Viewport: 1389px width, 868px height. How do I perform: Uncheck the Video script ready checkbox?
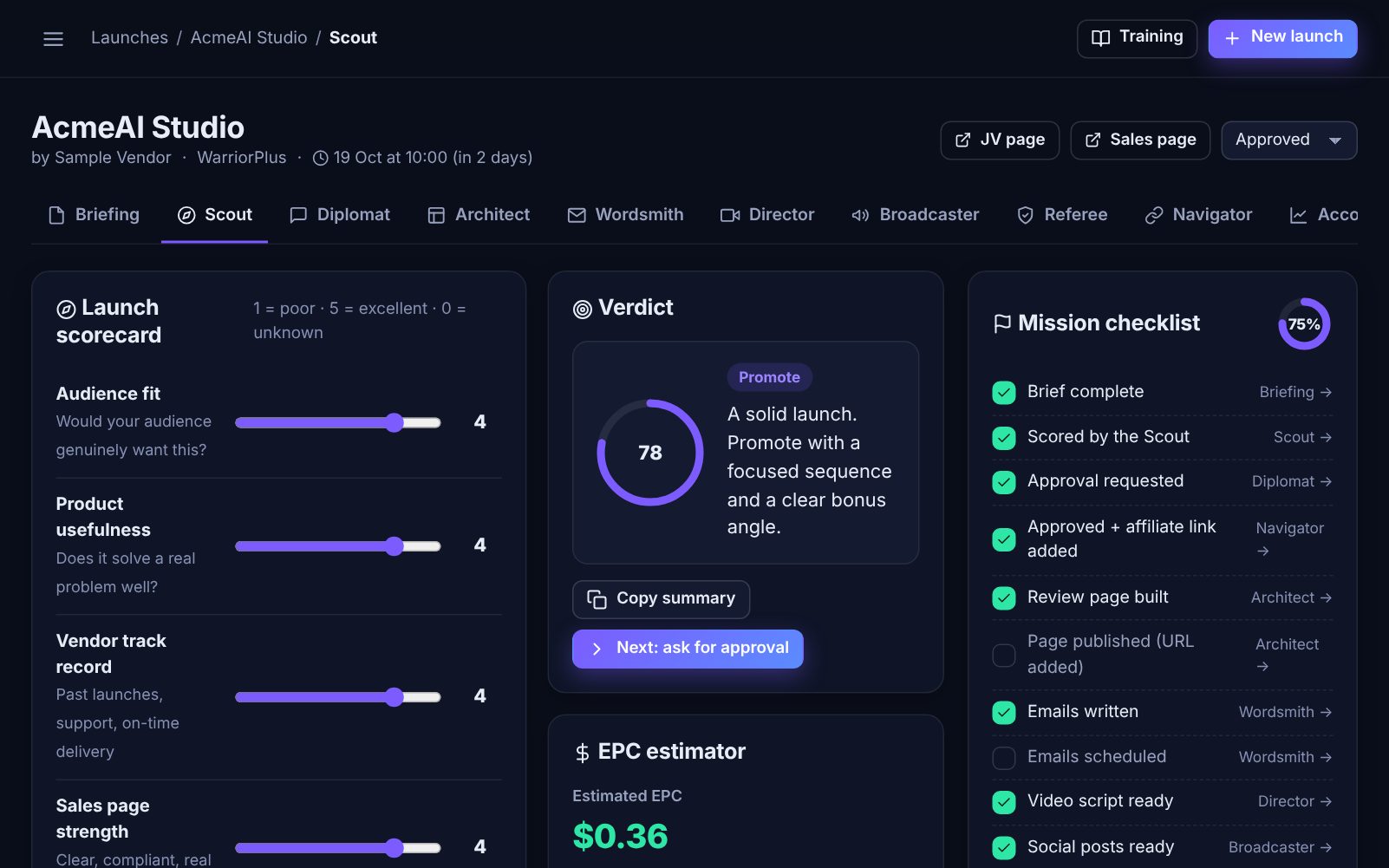1004,802
